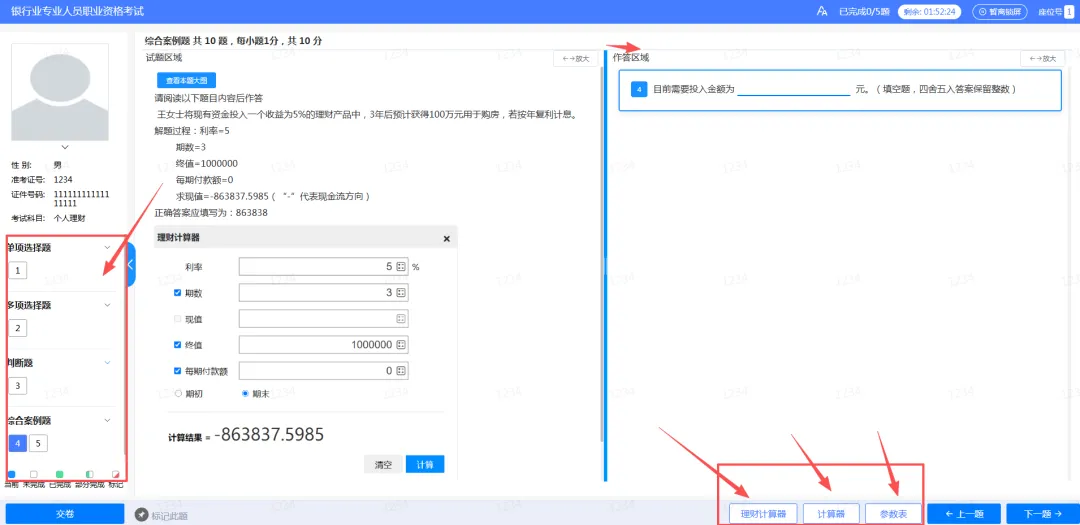Viewport: 1080px width, 525px height.
Task: Click the 现值 input field
Action: (324, 319)
